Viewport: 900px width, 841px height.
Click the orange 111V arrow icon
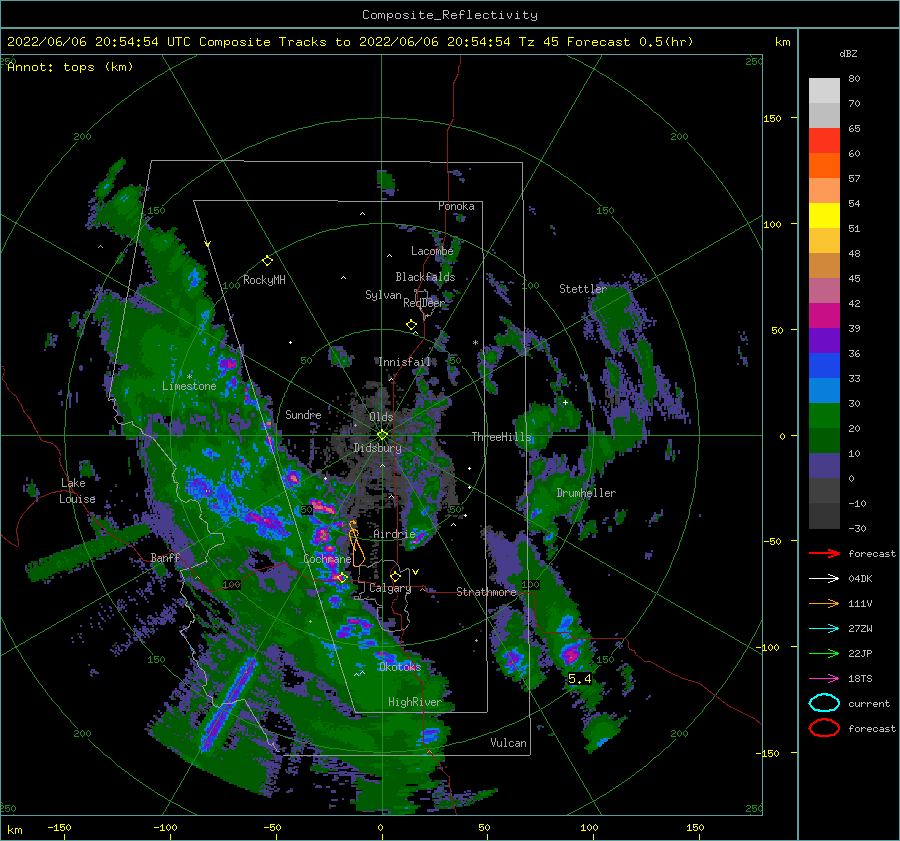coord(824,603)
